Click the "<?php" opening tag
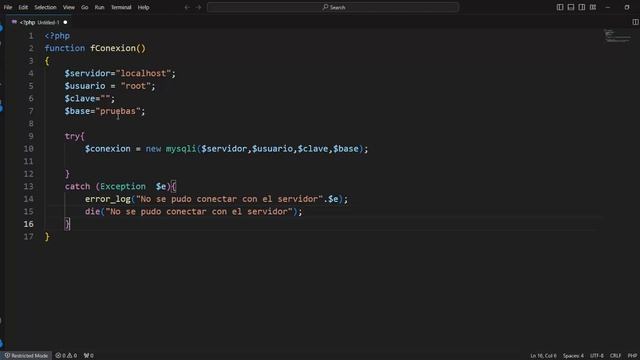This screenshot has height=360, width=640. pos(57,36)
